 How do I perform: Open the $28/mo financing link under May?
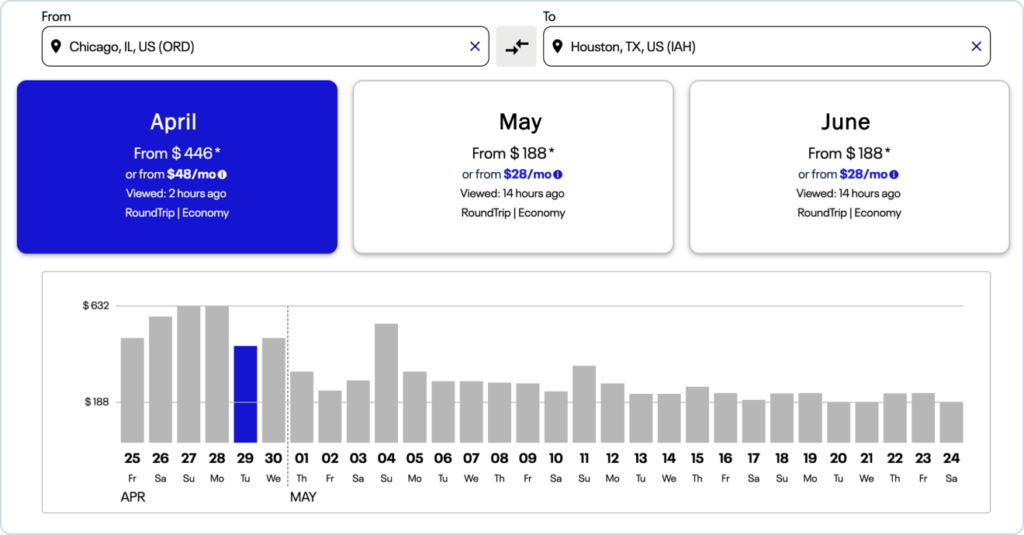[527, 174]
